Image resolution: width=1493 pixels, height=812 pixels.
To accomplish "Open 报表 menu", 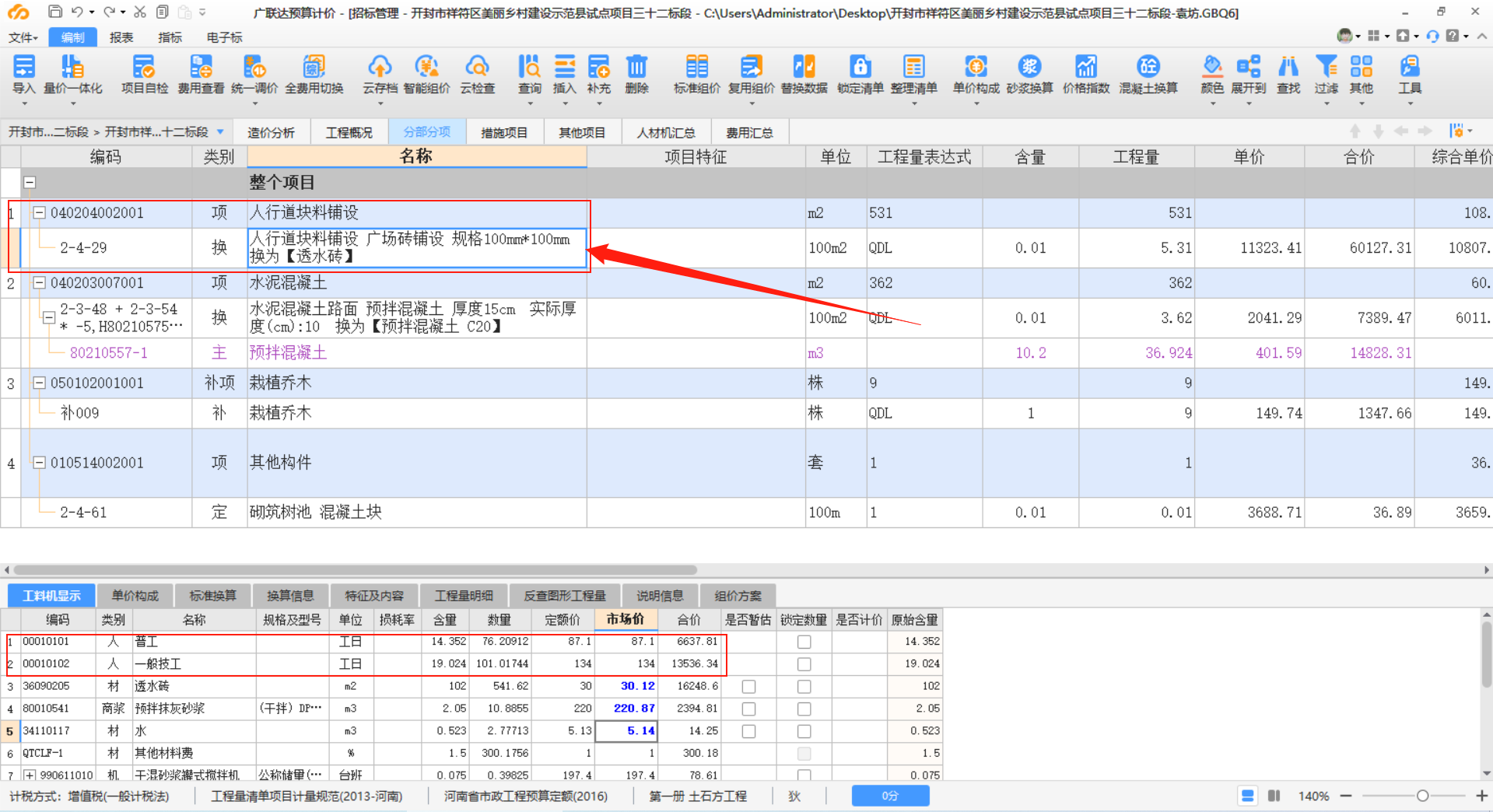I will pyautogui.click(x=121, y=37).
